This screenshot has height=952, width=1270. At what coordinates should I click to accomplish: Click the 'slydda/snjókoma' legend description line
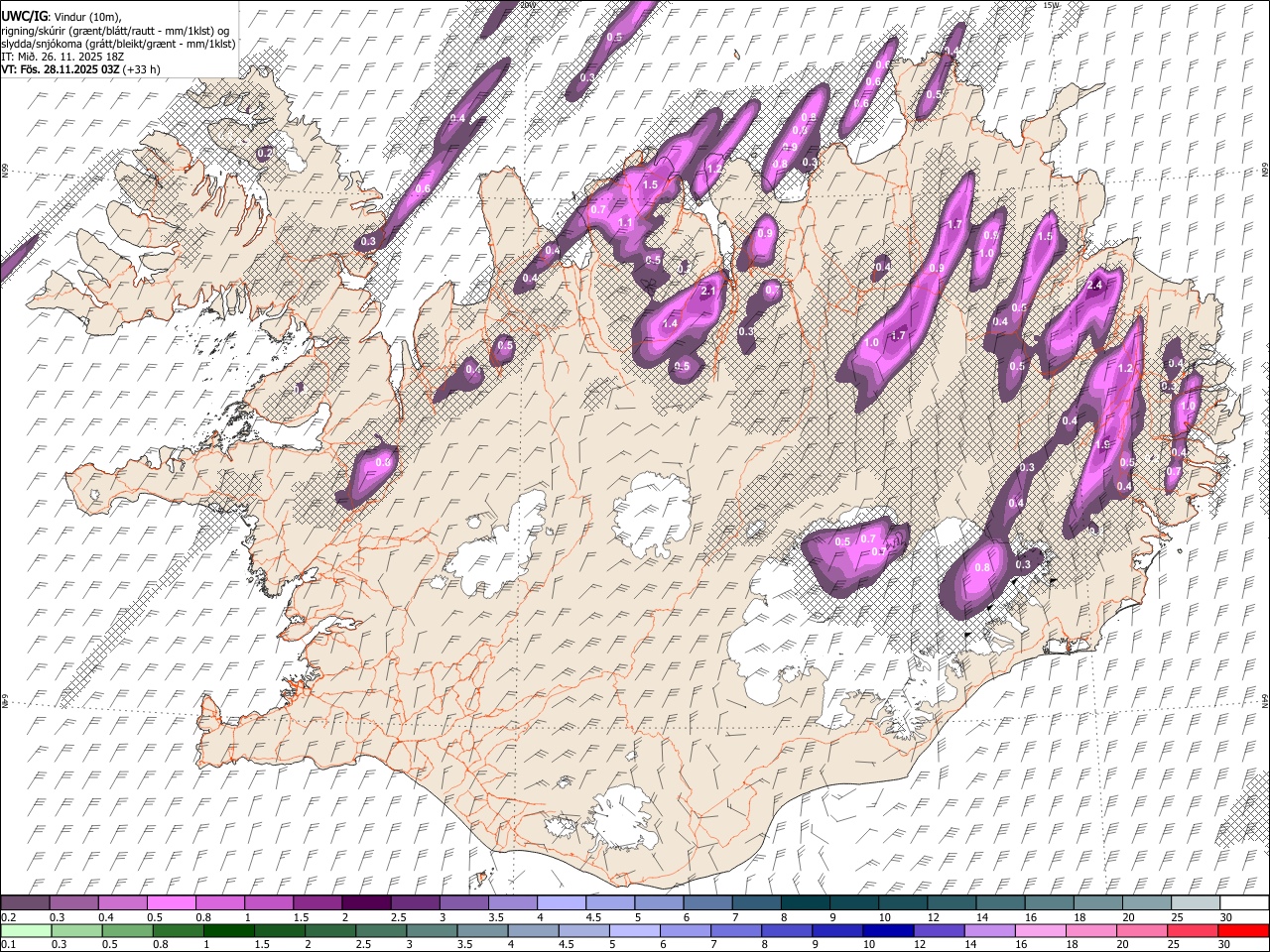click(x=118, y=43)
